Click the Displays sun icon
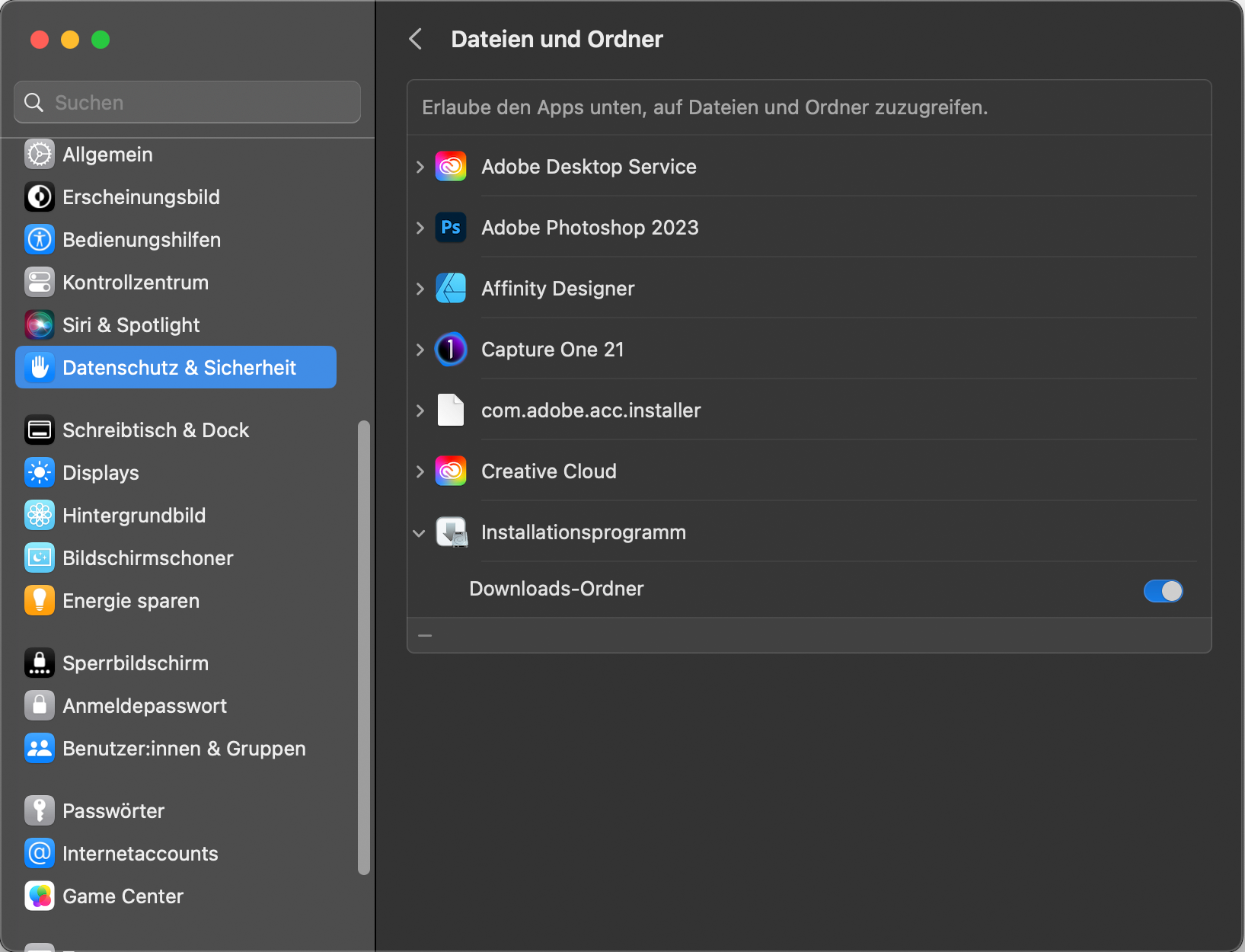Image resolution: width=1245 pixels, height=952 pixels. 40,473
